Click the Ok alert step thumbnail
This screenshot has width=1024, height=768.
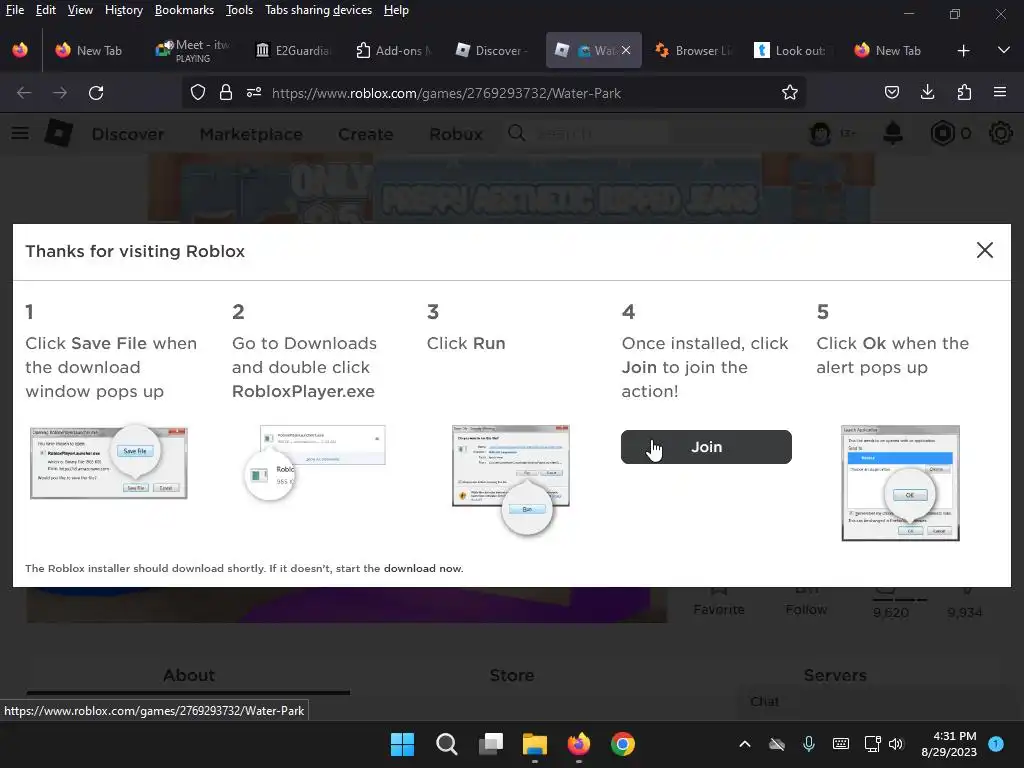coord(901,483)
